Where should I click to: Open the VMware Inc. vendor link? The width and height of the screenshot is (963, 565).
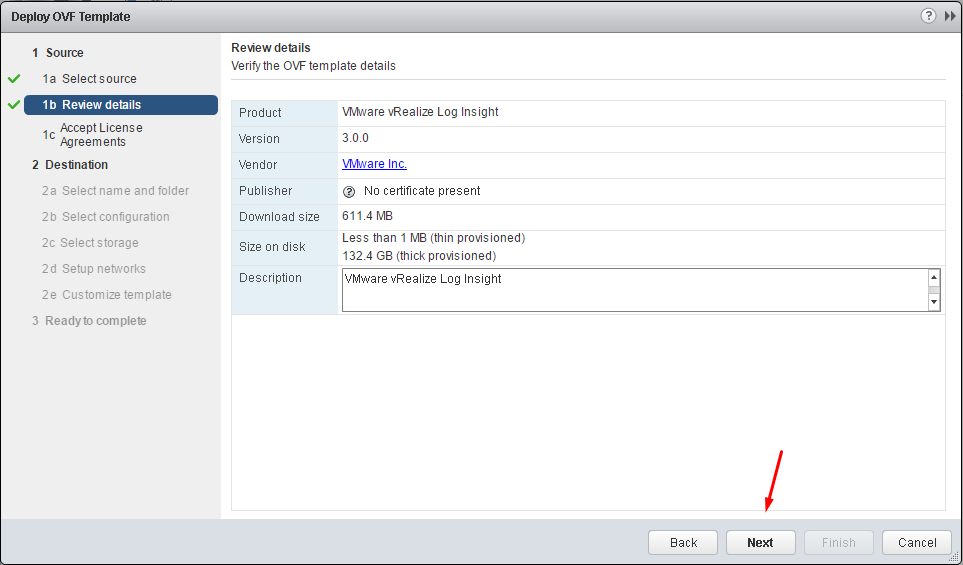(374, 164)
